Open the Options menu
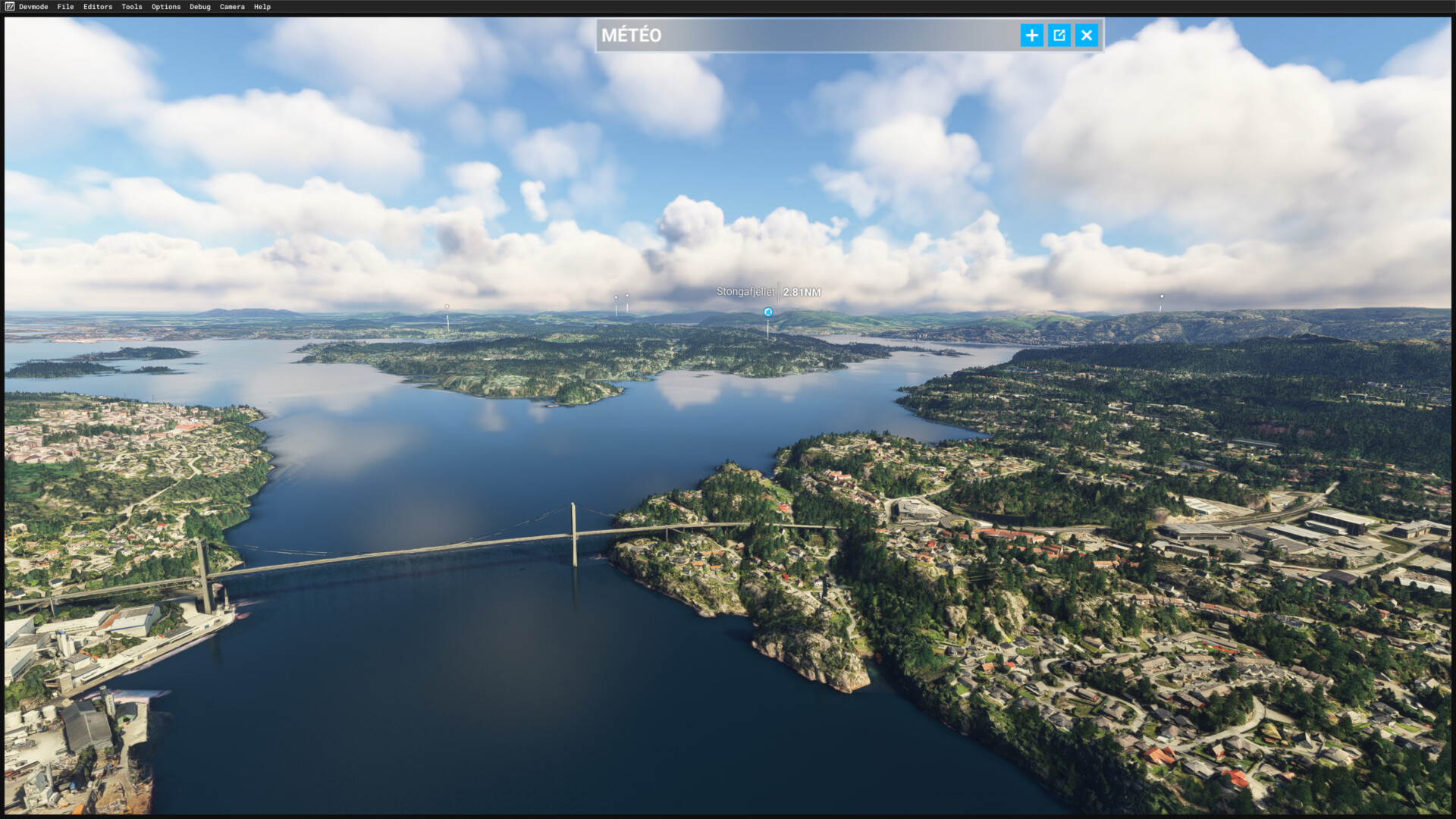1456x819 pixels. tap(166, 7)
